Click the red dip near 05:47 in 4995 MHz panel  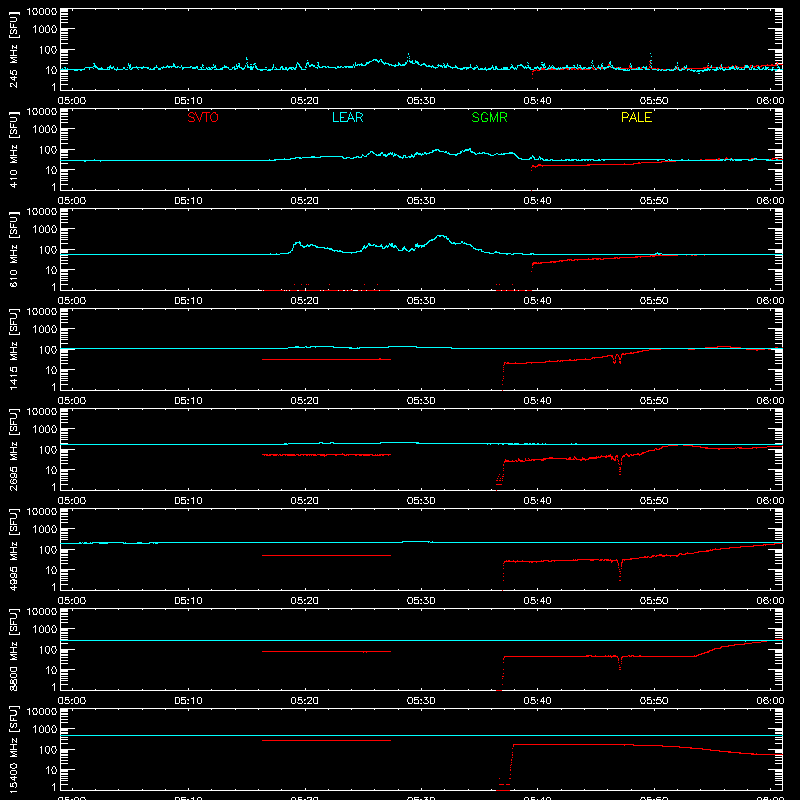pos(620,570)
